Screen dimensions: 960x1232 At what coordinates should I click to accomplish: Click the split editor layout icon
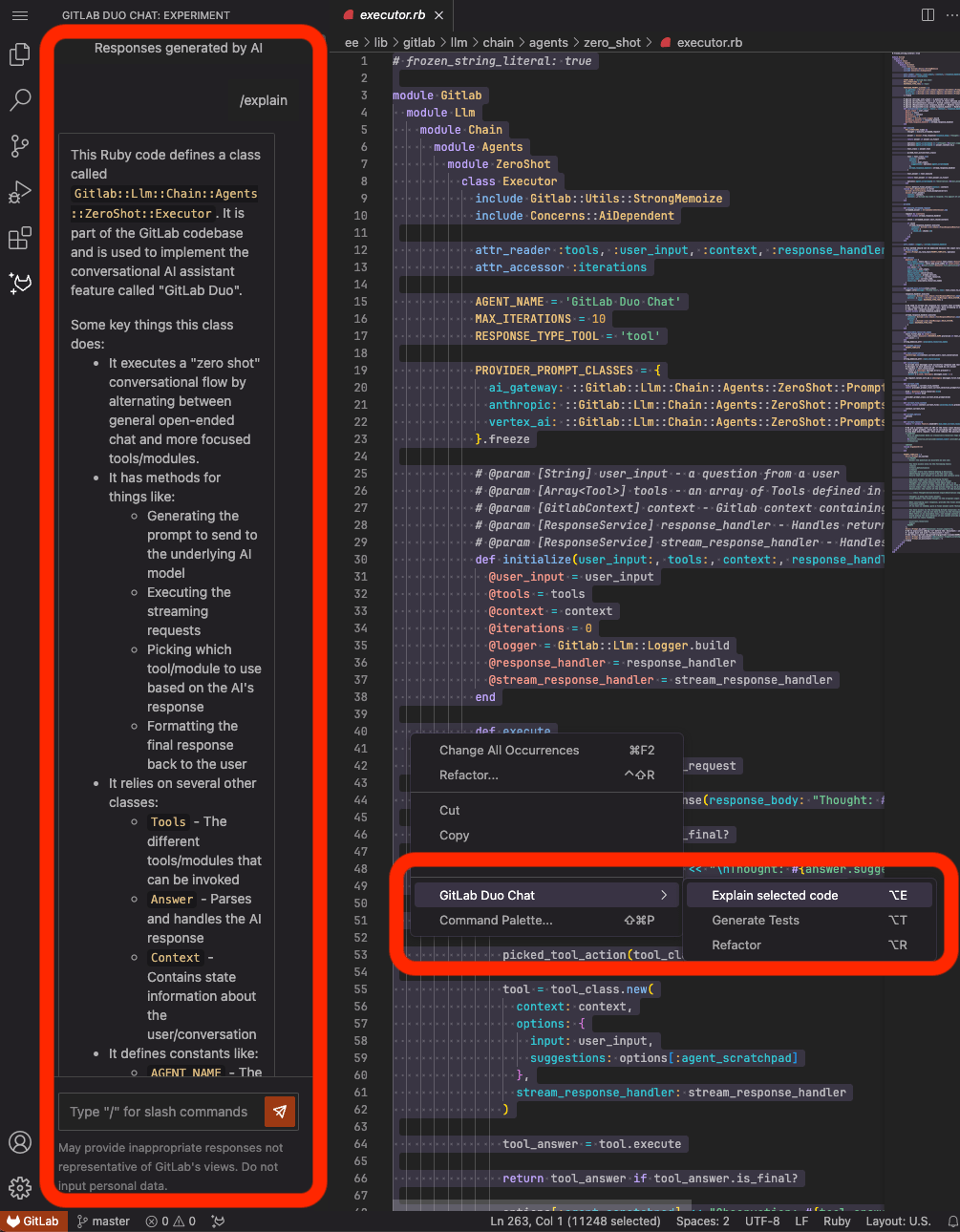927,14
